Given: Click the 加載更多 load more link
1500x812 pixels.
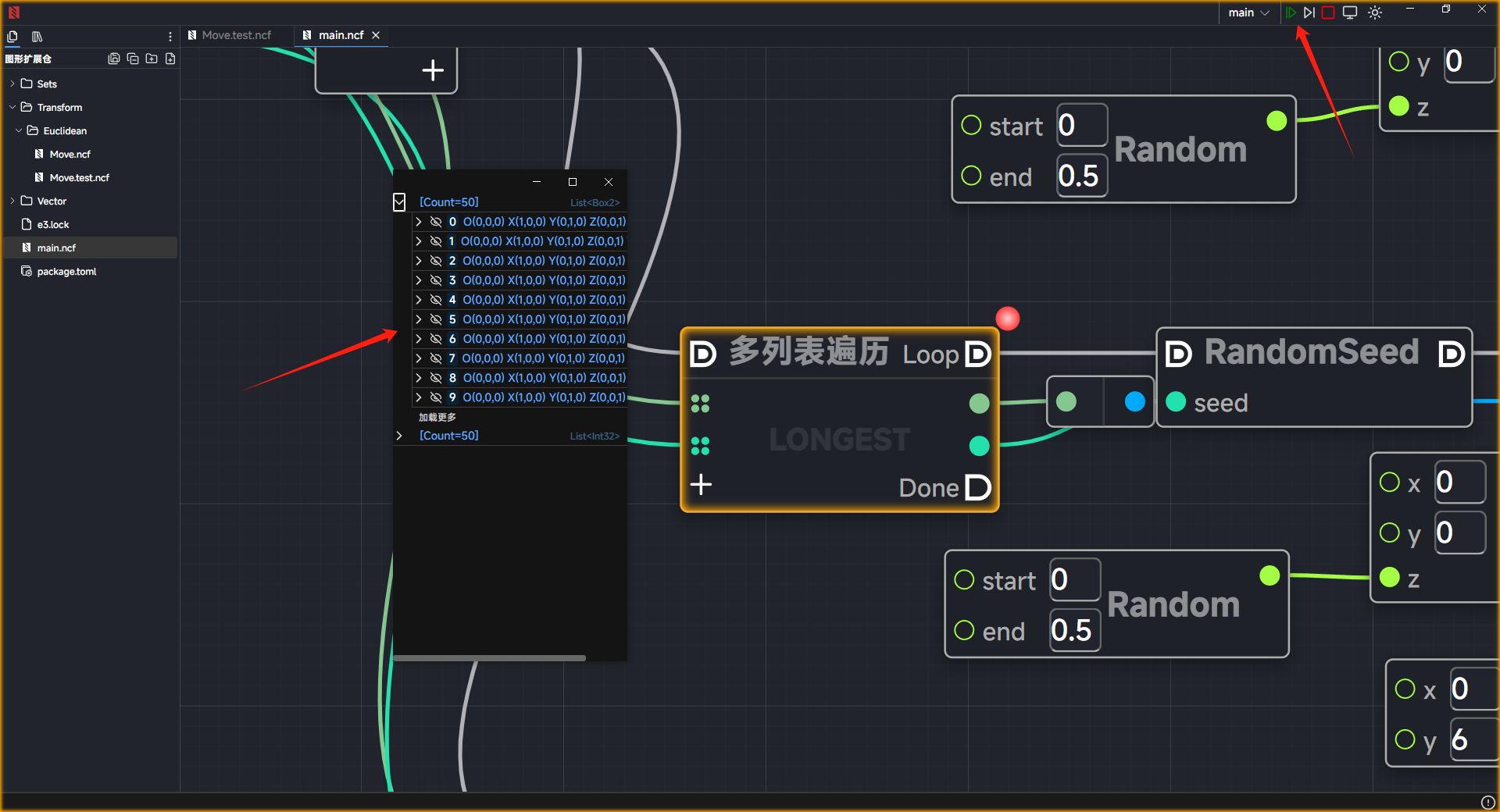Looking at the screenshot, I should tap(437, 417).
